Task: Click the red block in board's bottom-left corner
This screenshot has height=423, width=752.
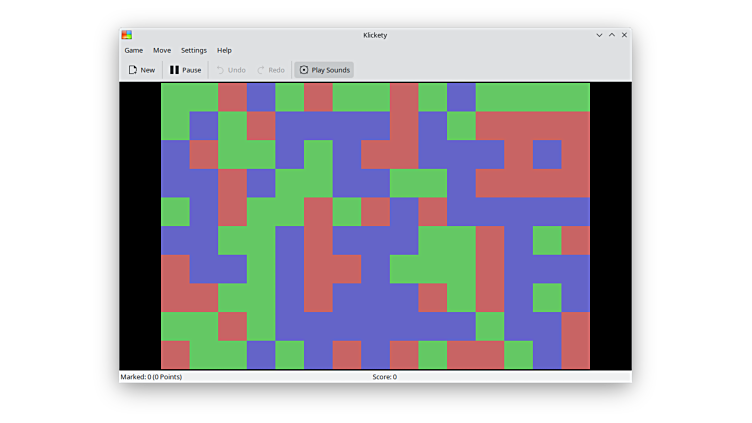Action: (x=175, y=355)
